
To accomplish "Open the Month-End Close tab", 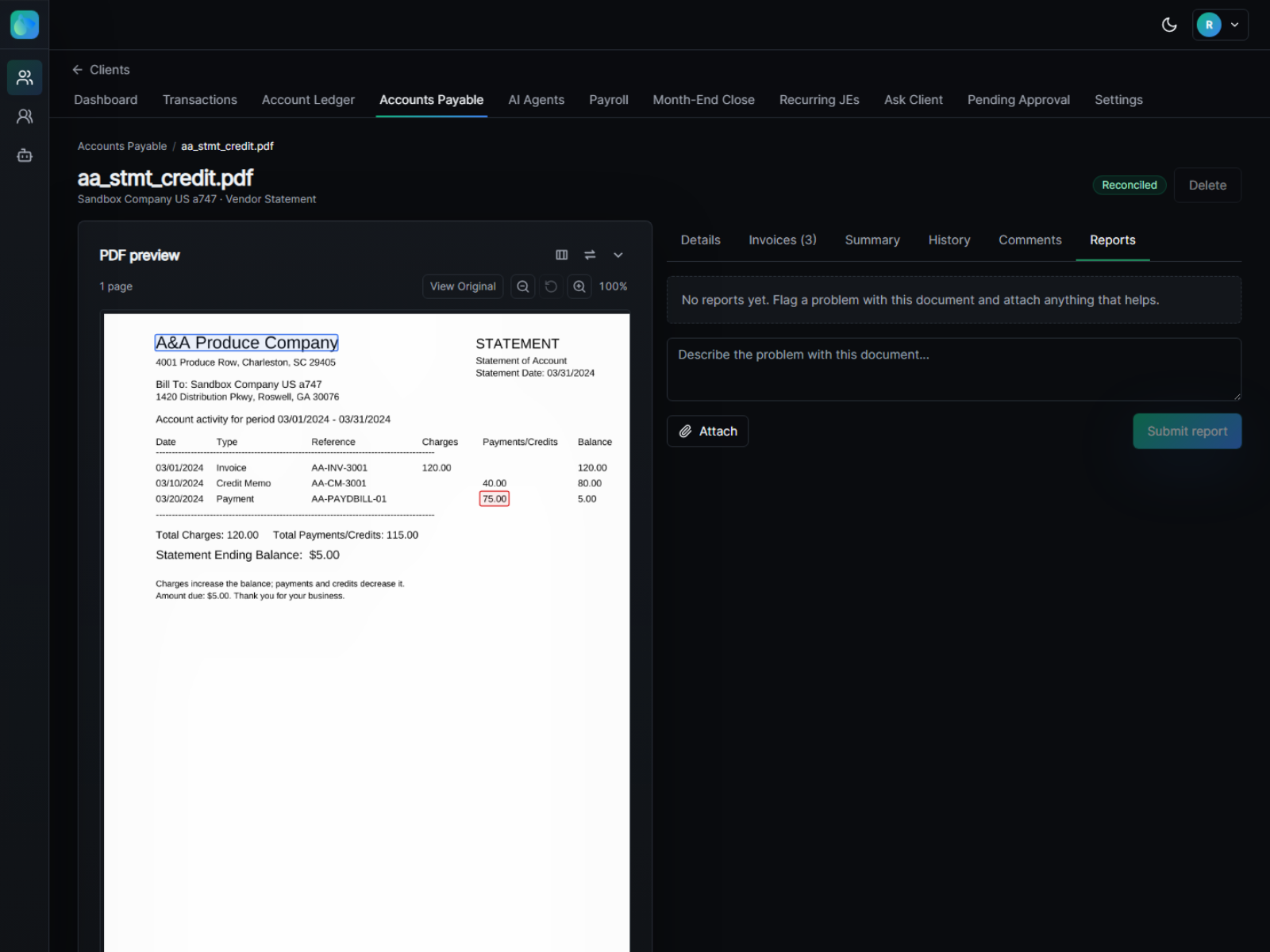I will (x=703, y=100).
